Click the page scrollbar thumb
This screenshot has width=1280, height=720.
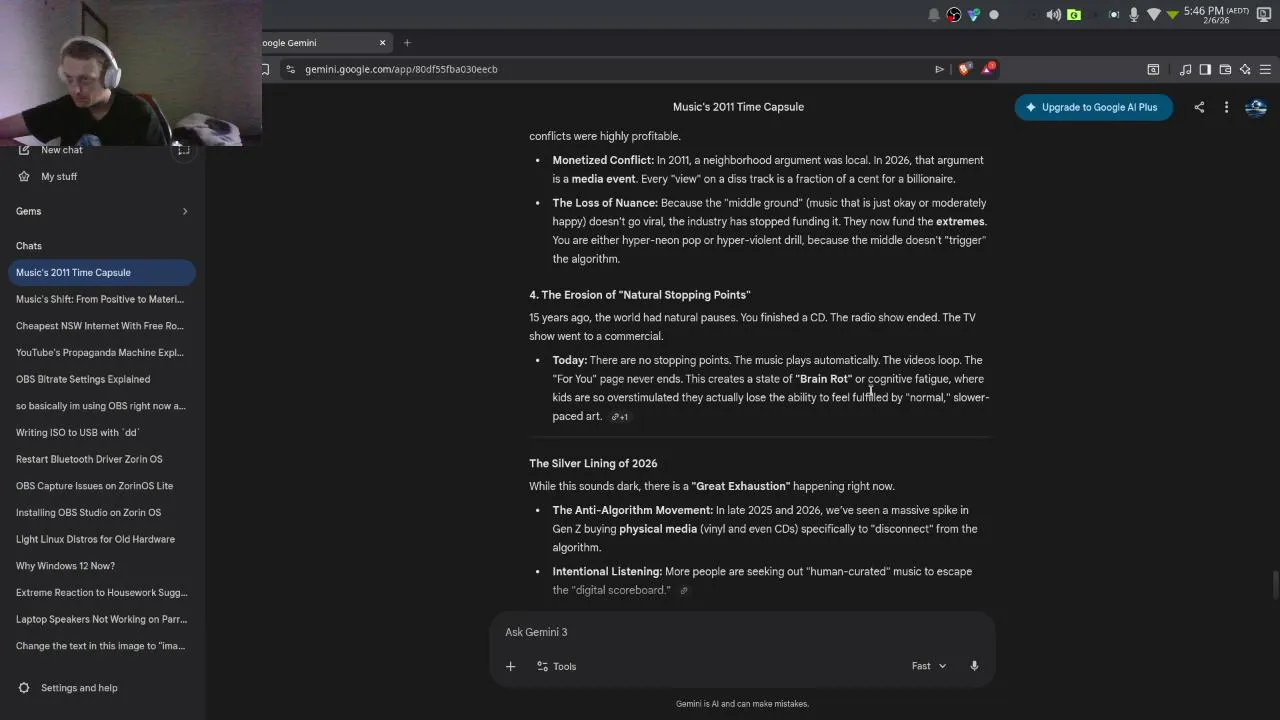(x=1275, y=583)
